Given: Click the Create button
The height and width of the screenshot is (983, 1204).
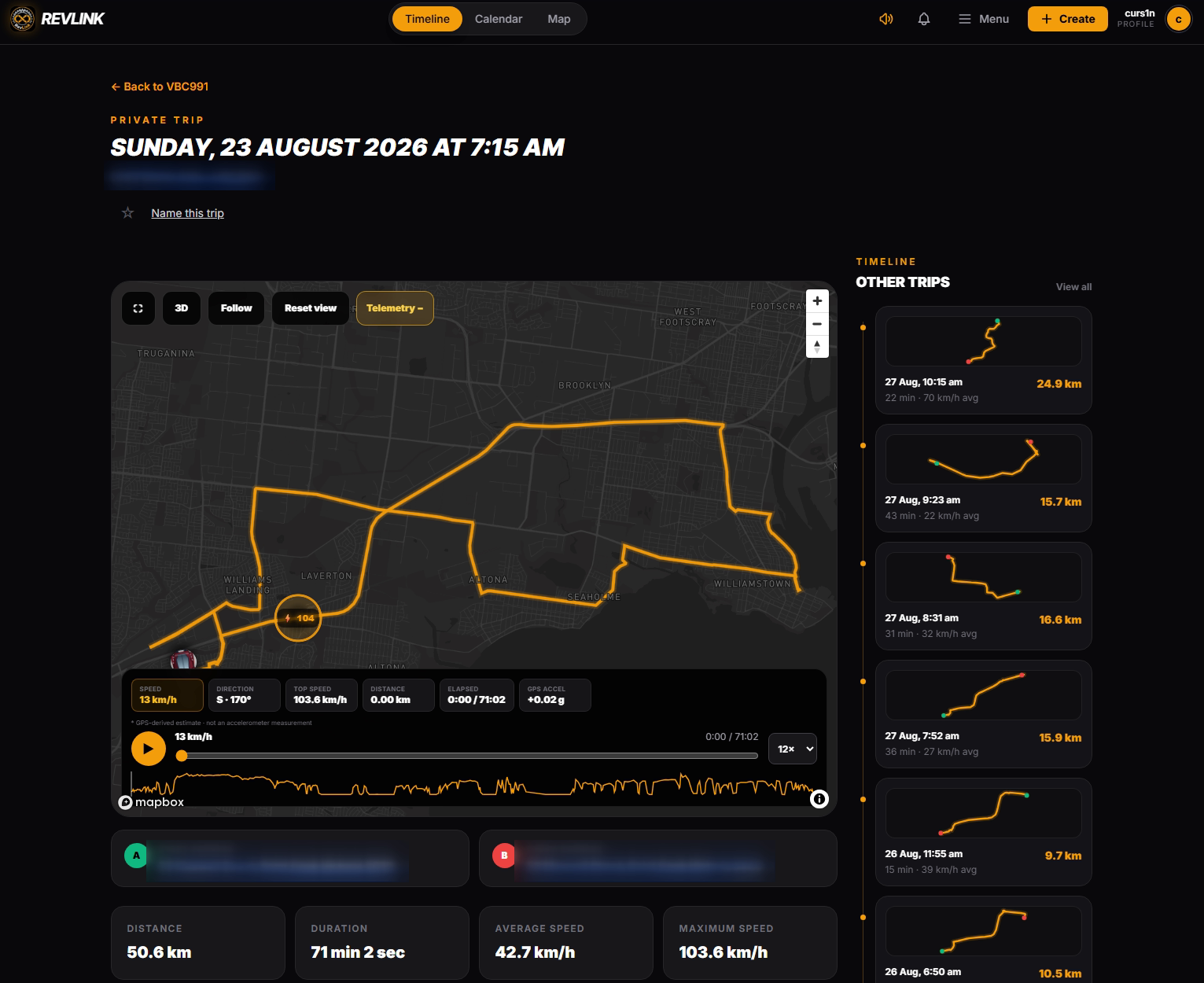Looking at the screenshot, I should (x=1067, y=19).
